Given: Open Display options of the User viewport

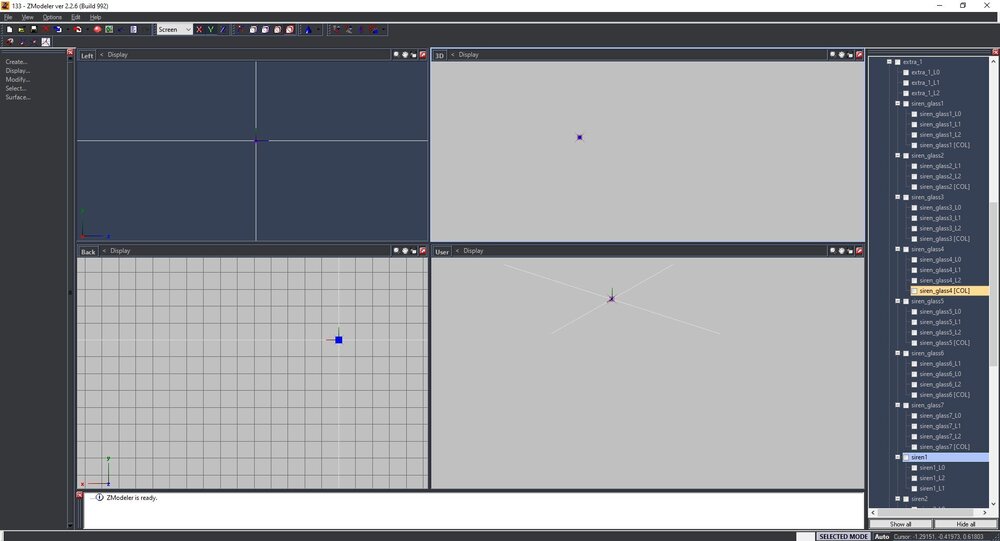Looking at the screenshot, I should 473,251.
